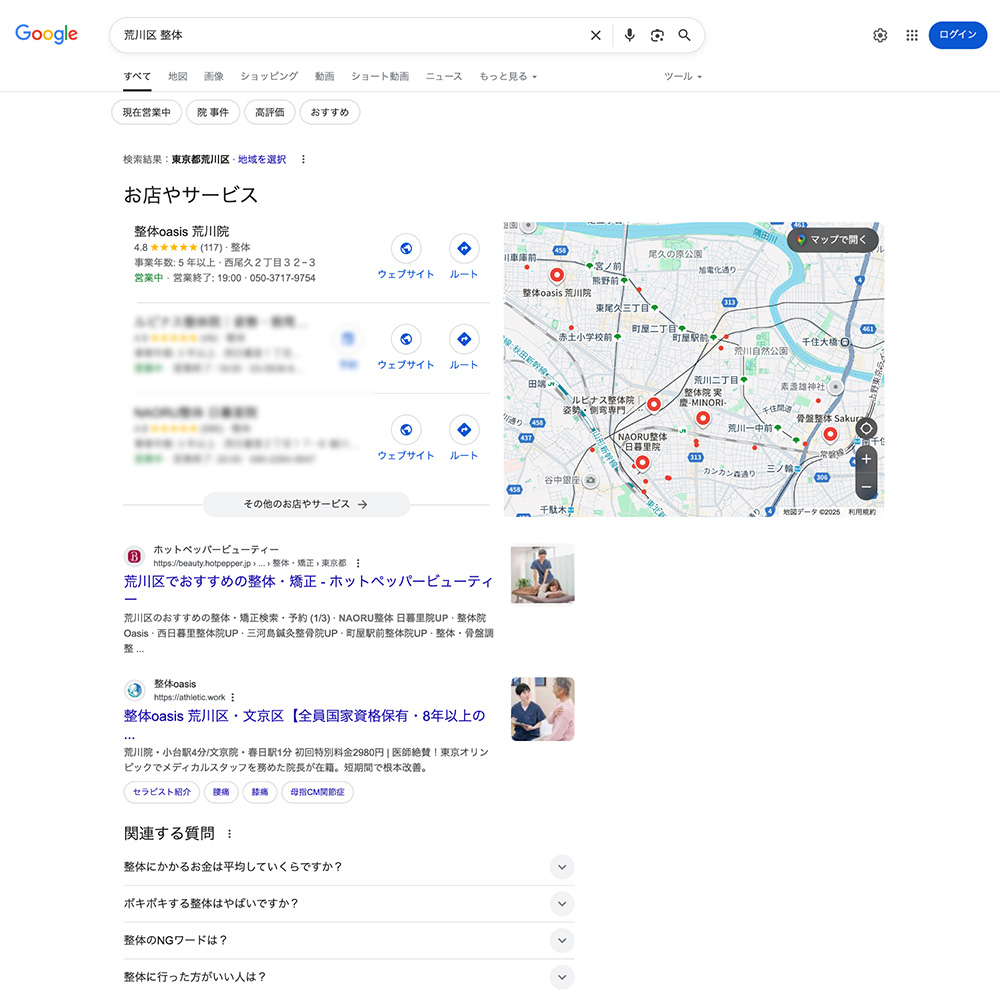This screenshot has height=1000, width=1000.
Task: Click ホットペッパービューティー site favicon
Action: pyautogui.click(x=135, y=557)
